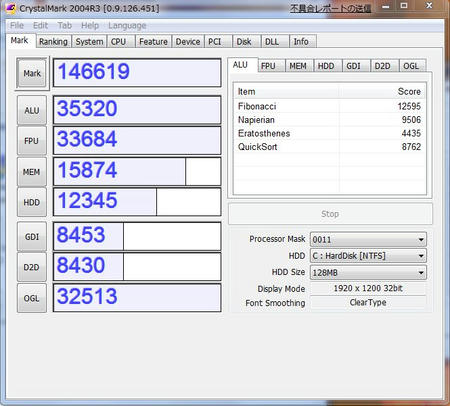The image size is (450, 406).
Task: Launch the D2D benchmark test
Action: pos(32,267)
